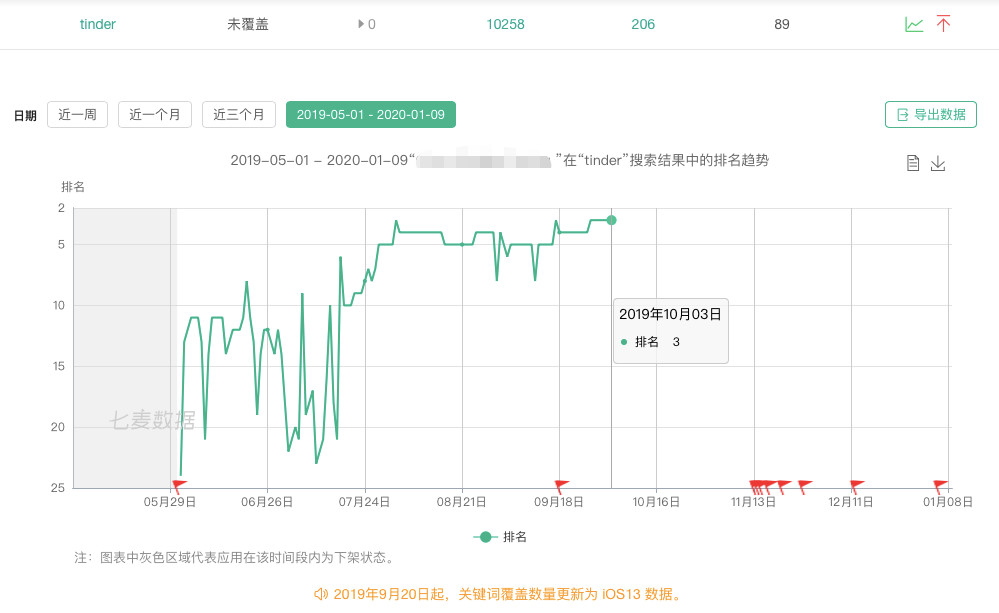Open the 近一个月 period selector
Screen dimensions: 999x613
156,114
